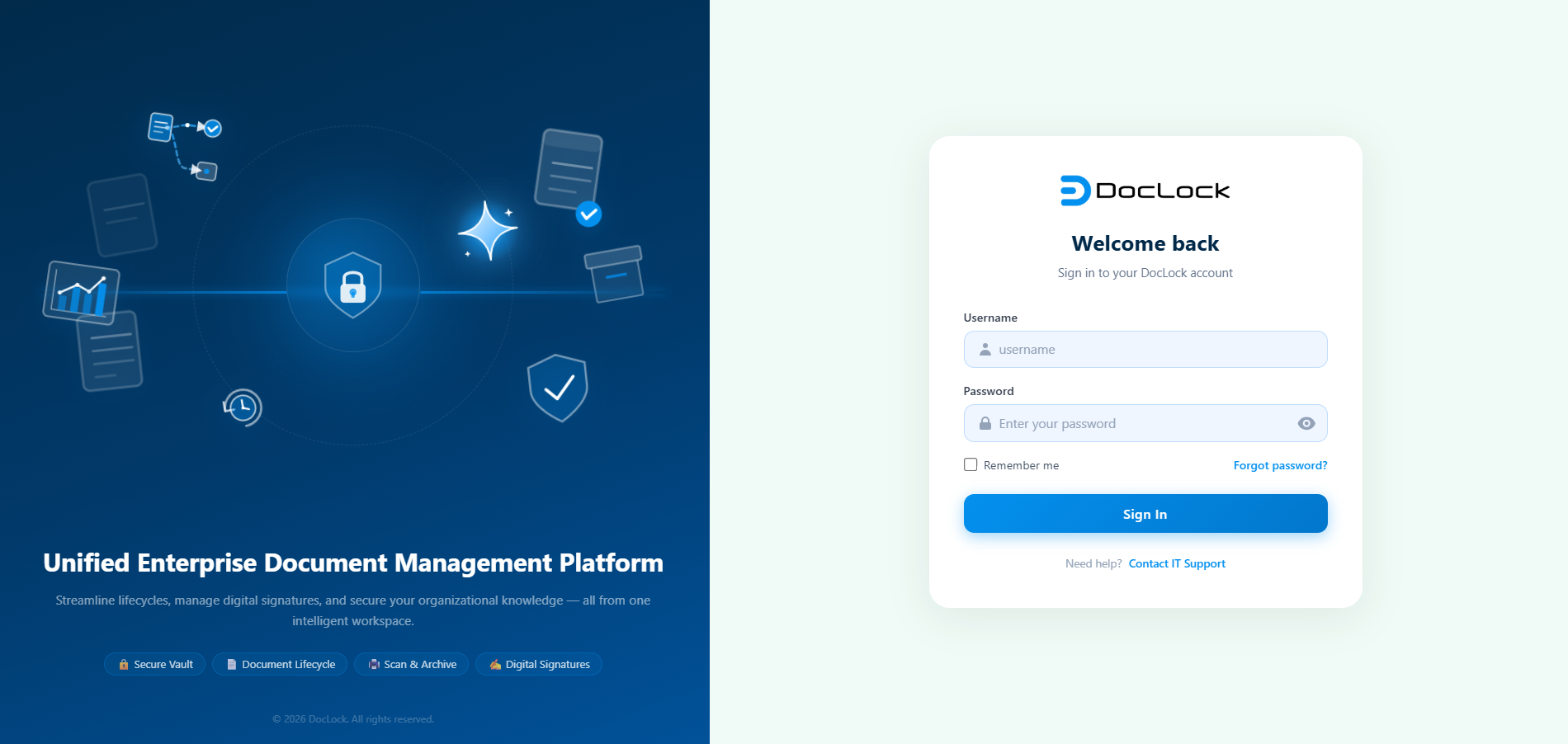Click the '© 2026 DocLock. All rights reserved.' footer
1568x744 pixels.
[x=353, y=719]
